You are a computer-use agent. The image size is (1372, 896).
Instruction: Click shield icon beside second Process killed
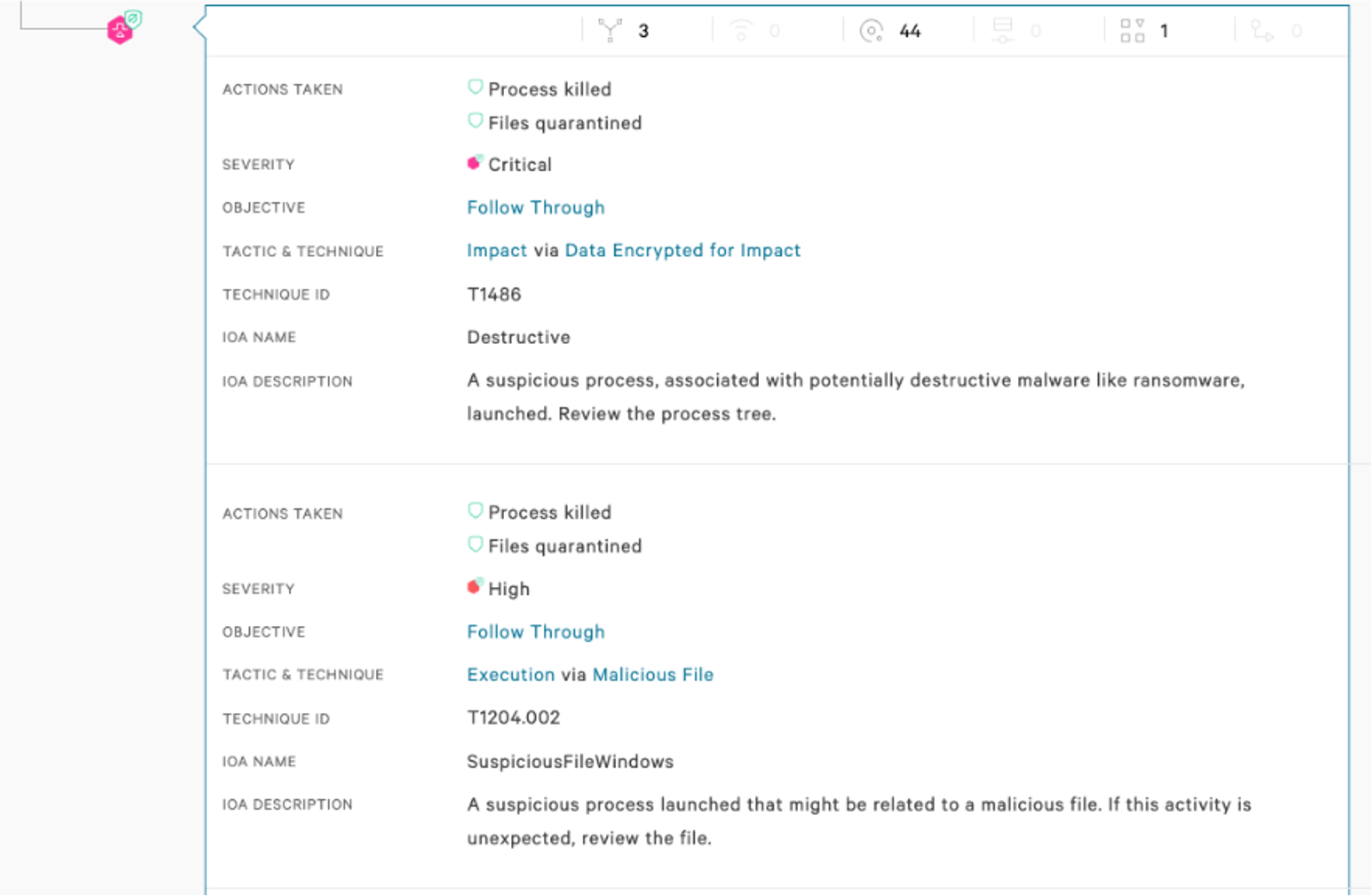475,511
